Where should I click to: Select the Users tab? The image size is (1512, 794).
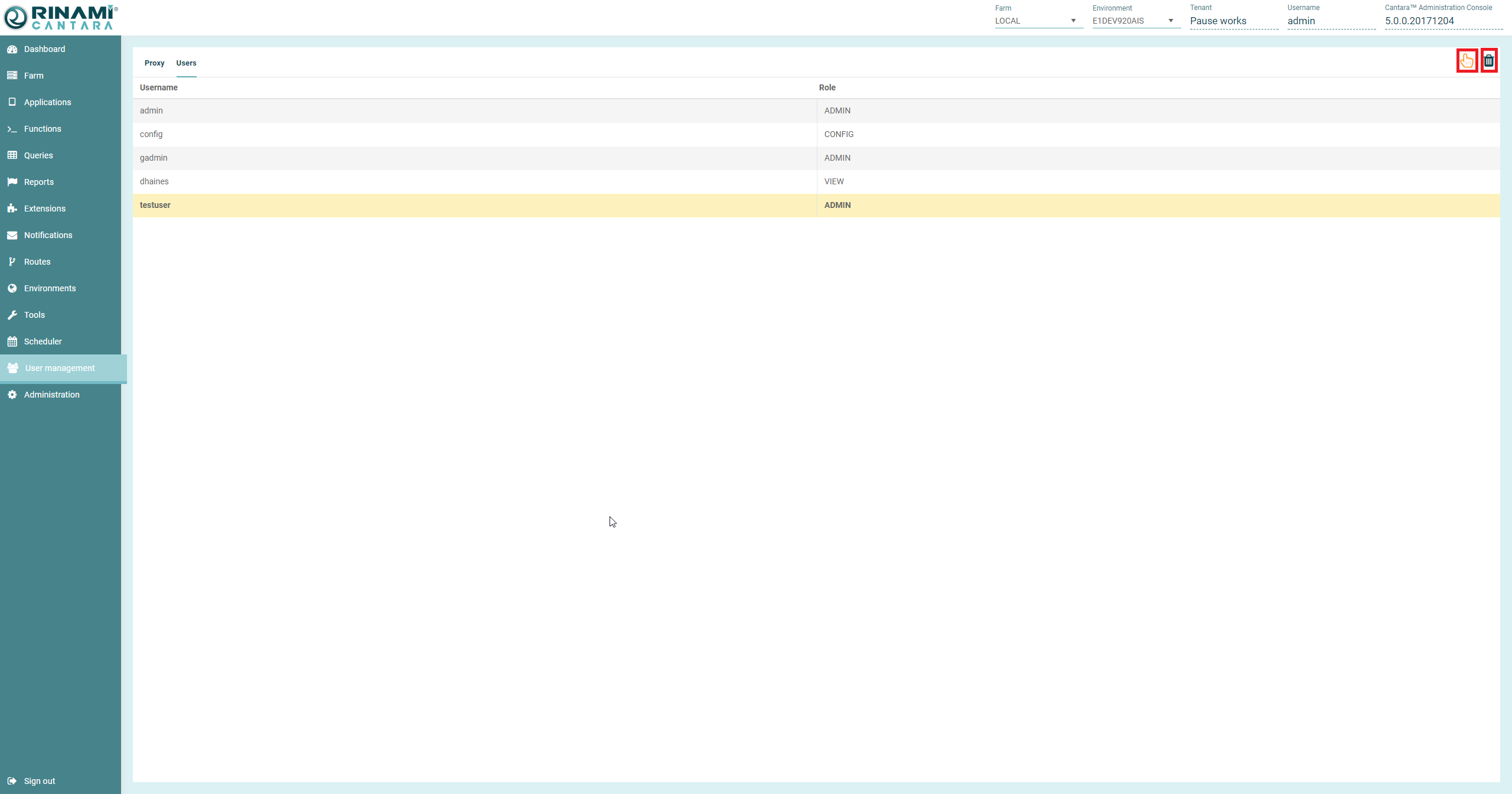pyautogui.click(x=186, y=63)
